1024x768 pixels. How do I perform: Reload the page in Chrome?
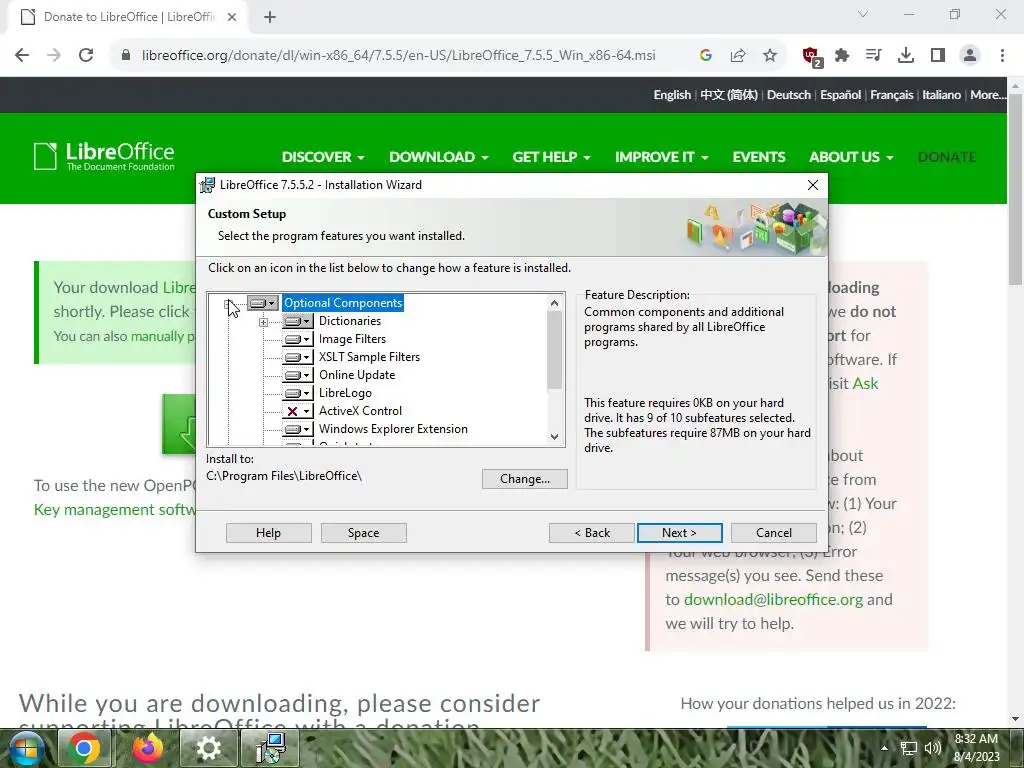pyautogui.click(x=86, y=56)
